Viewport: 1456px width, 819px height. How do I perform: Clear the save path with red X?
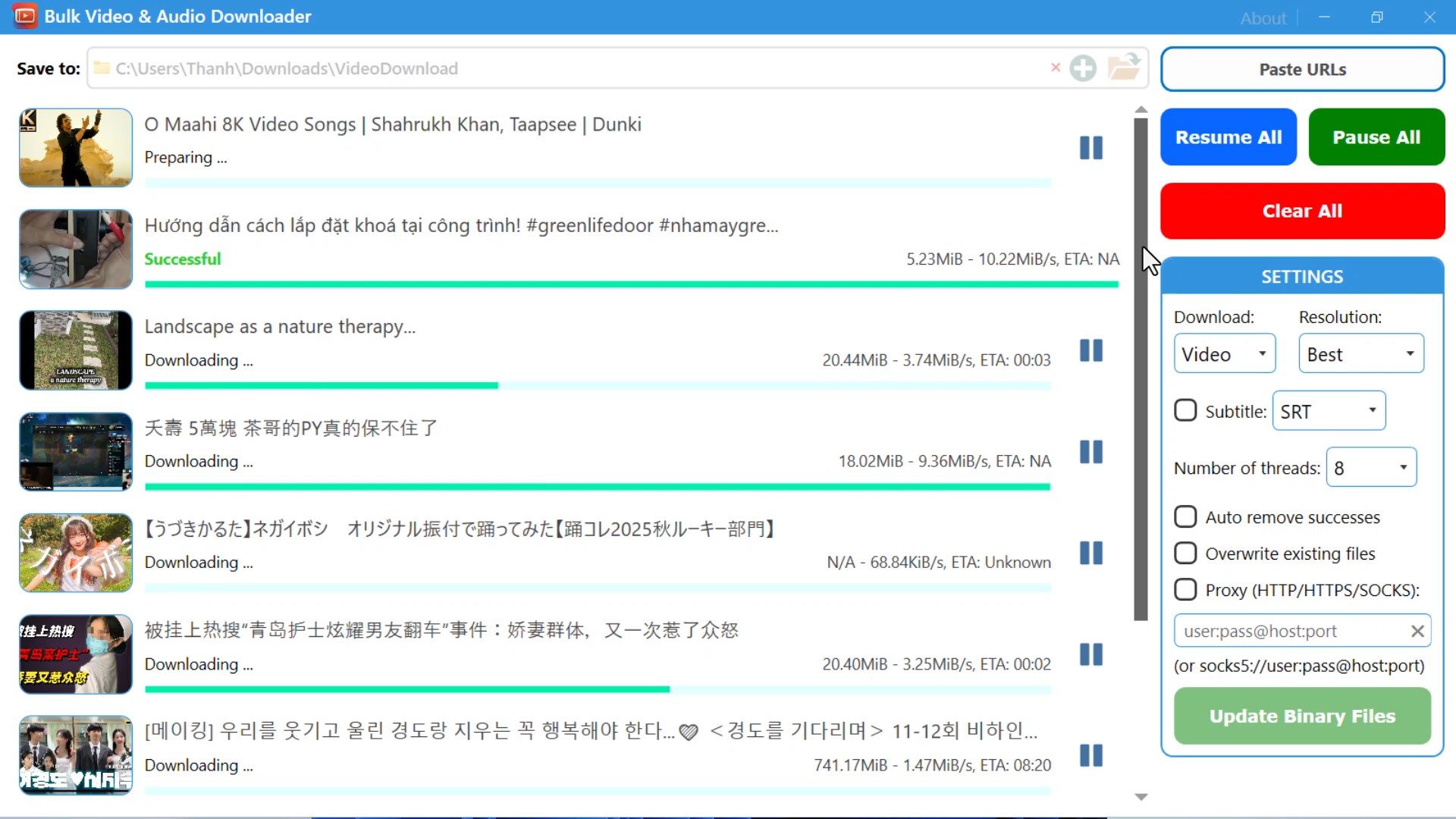tap(1055, 67)
